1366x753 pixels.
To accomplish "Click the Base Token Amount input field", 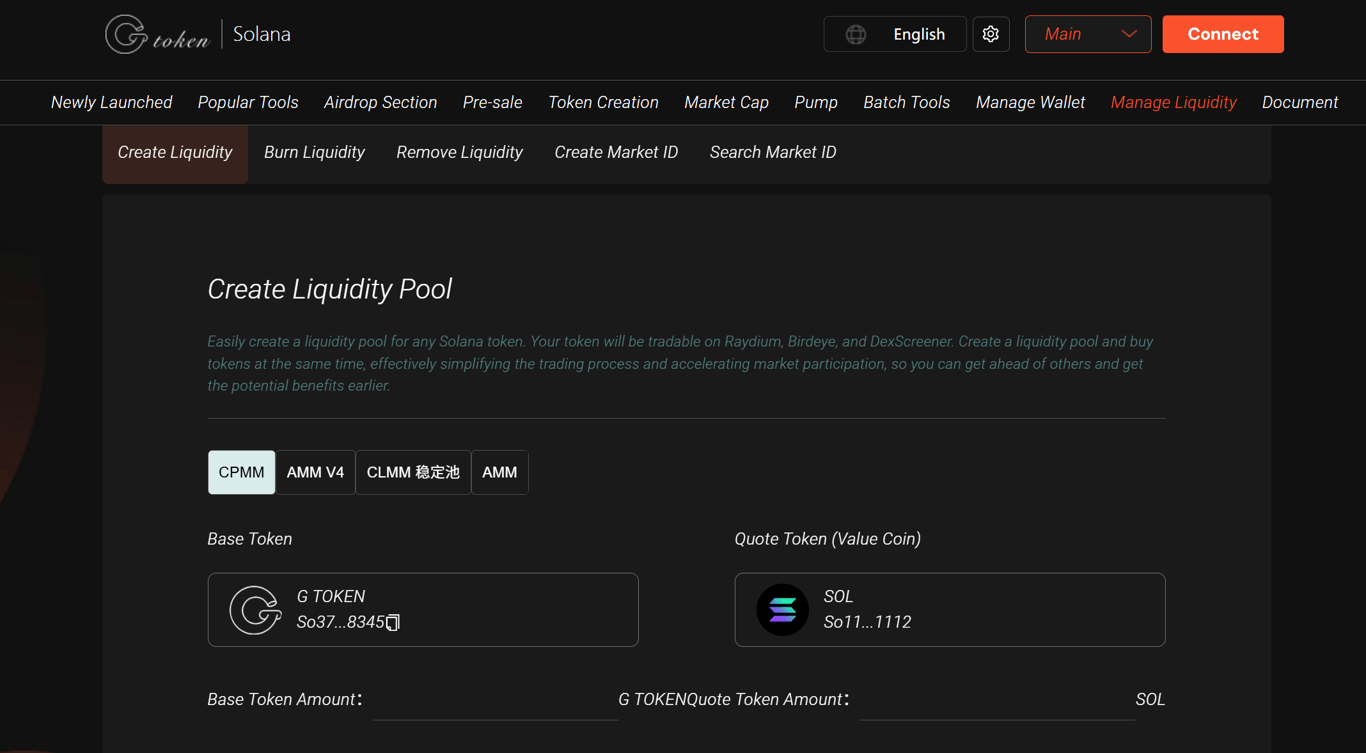I will (495, 700).
